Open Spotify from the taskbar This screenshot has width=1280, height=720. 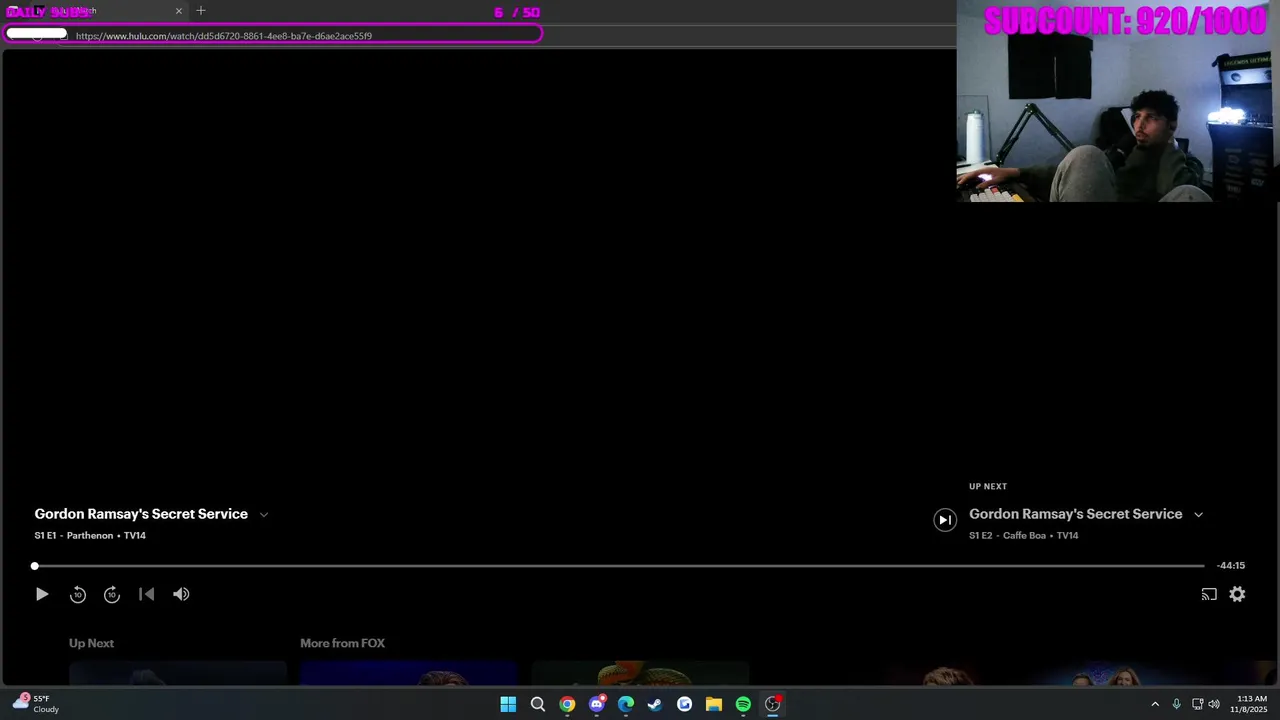pyautogui.click(x=743, y=704)
